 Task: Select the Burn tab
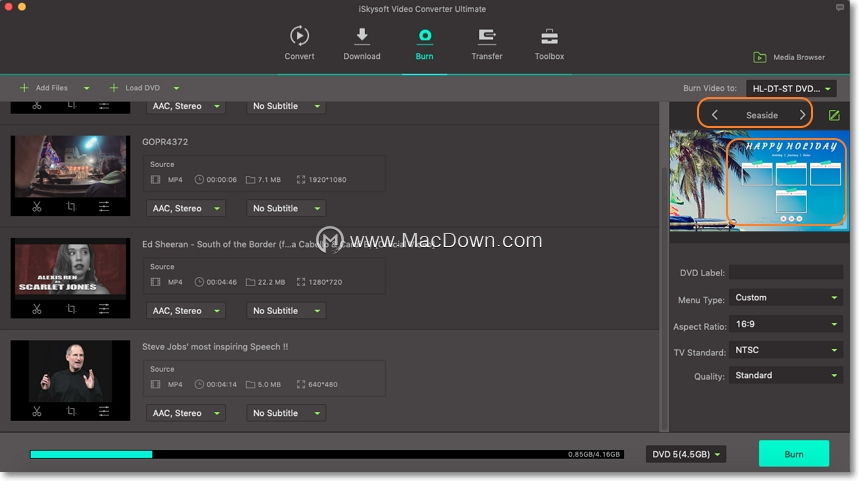[424, 43]
